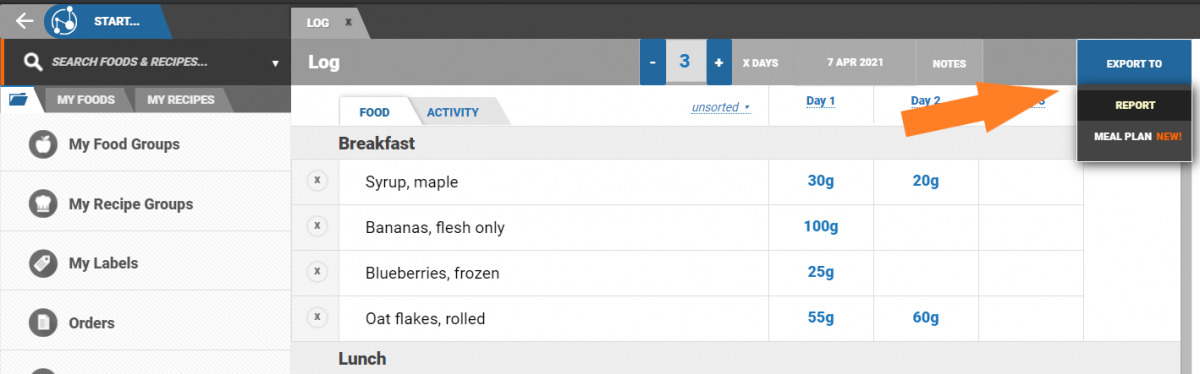Viewport: 1200px width, 374px height.
Task: Remove Syrup, maple from log
Action: pos(316,181)
